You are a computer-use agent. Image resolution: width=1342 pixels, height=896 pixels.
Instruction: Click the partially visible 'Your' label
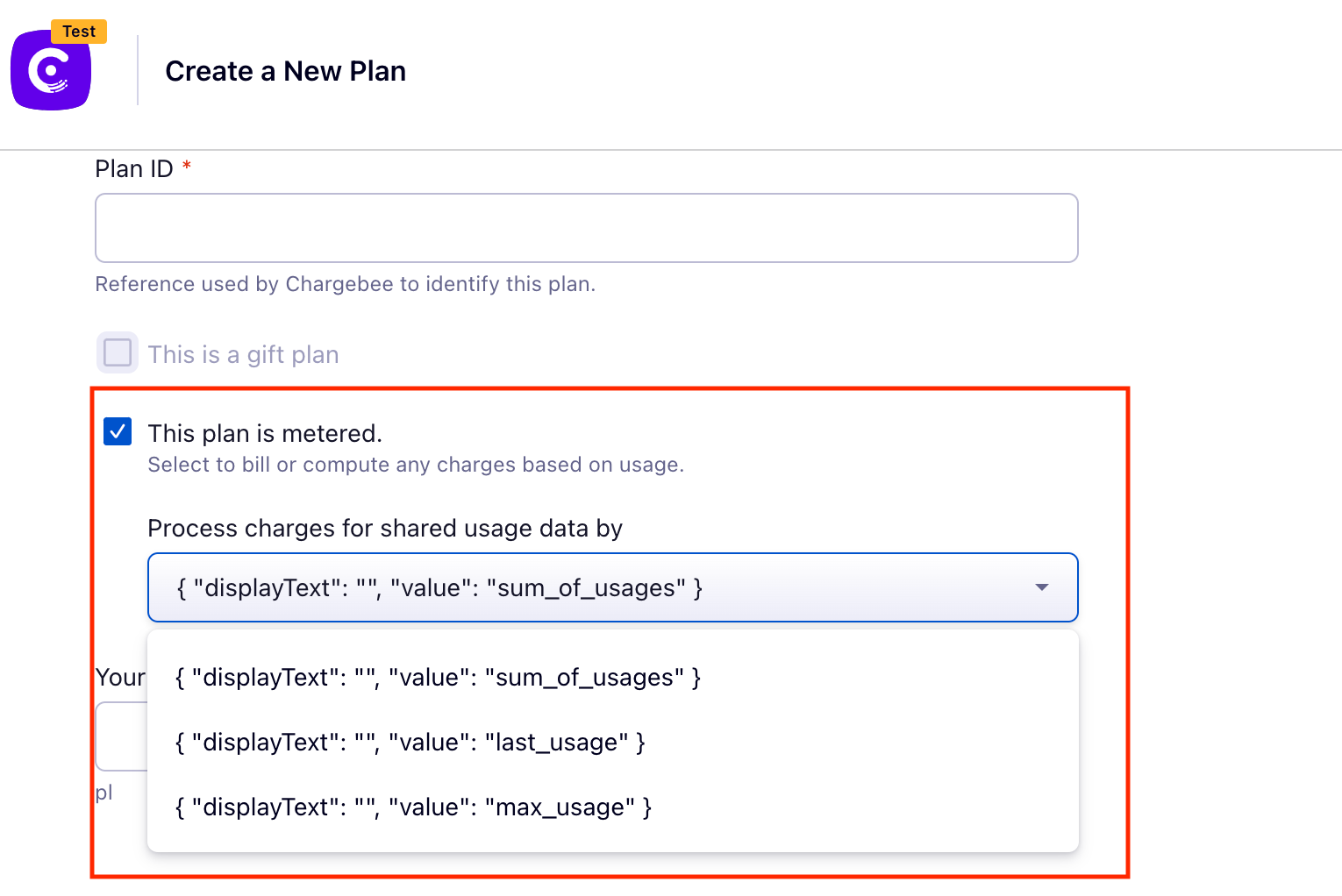pos(121,678)
